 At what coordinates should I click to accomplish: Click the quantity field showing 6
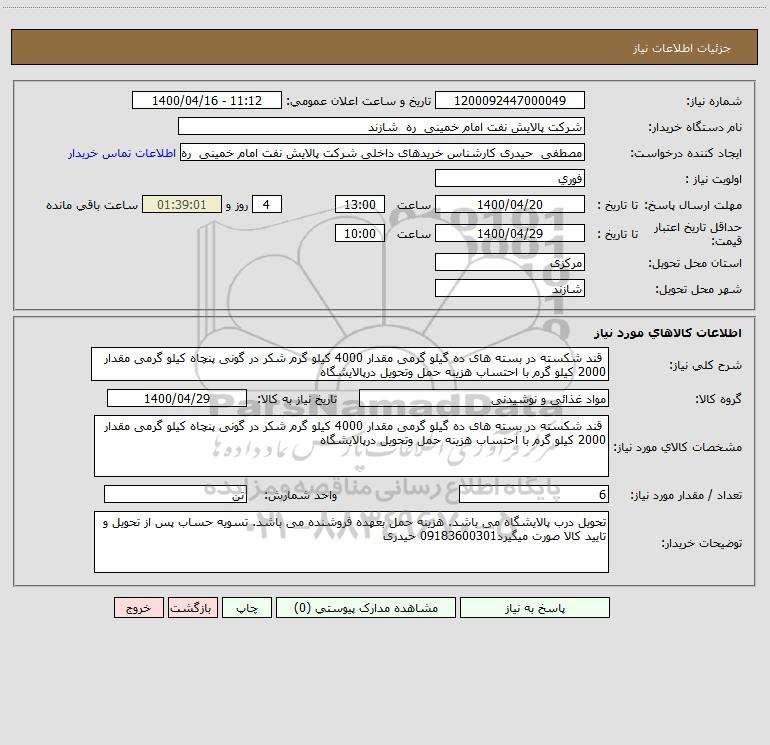(x=534, y=495)
